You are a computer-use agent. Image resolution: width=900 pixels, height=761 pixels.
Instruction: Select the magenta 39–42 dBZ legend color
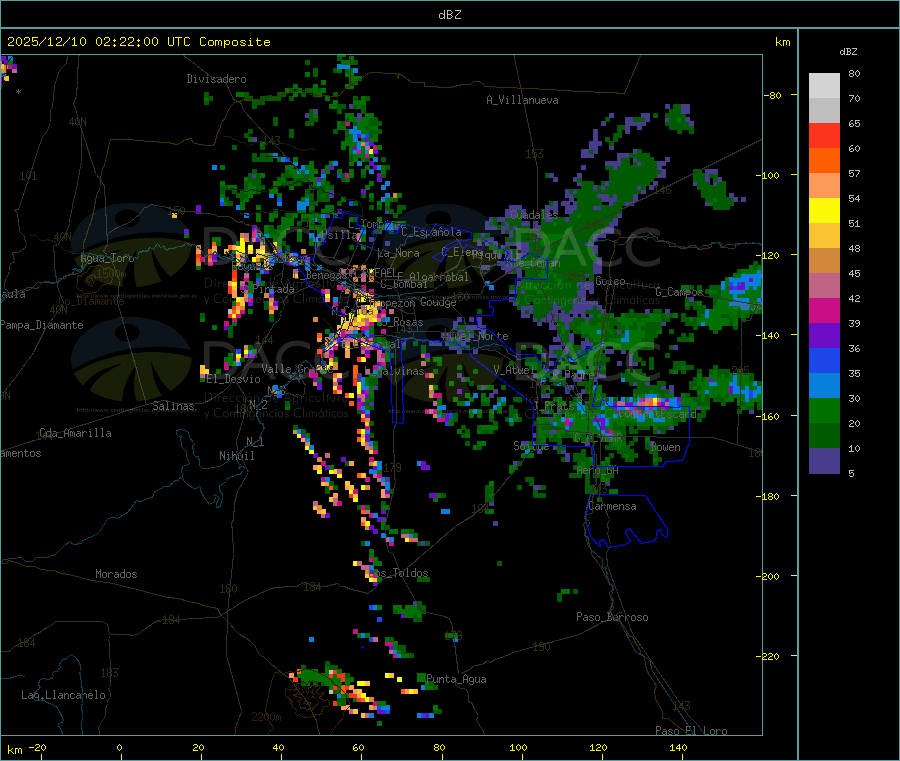[824, 310]
